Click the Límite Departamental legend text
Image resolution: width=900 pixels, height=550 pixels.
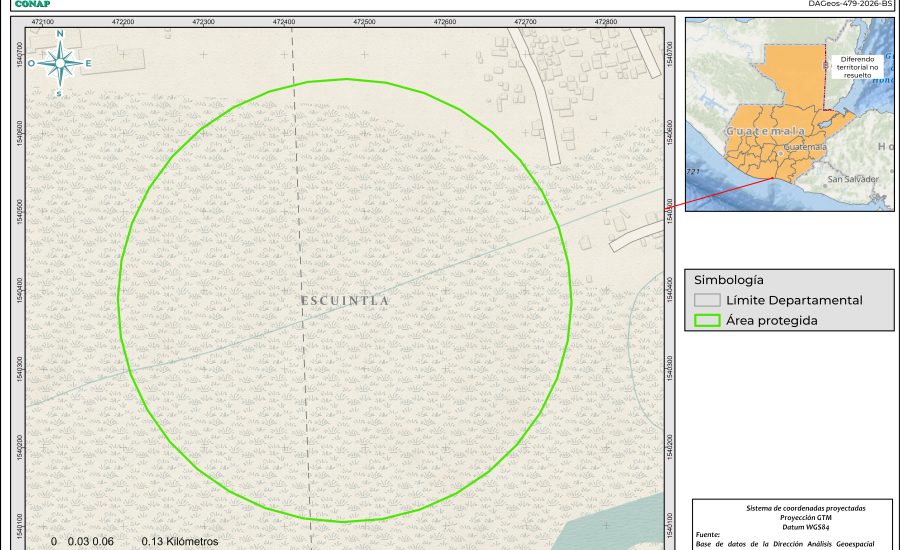[x=794, y=300]
